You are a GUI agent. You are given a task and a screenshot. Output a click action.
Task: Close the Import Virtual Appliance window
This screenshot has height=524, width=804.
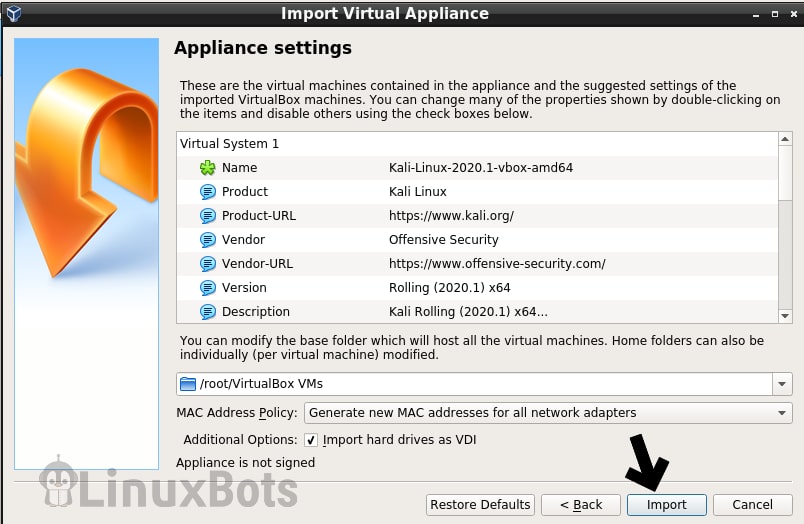(x=794, y=14)
